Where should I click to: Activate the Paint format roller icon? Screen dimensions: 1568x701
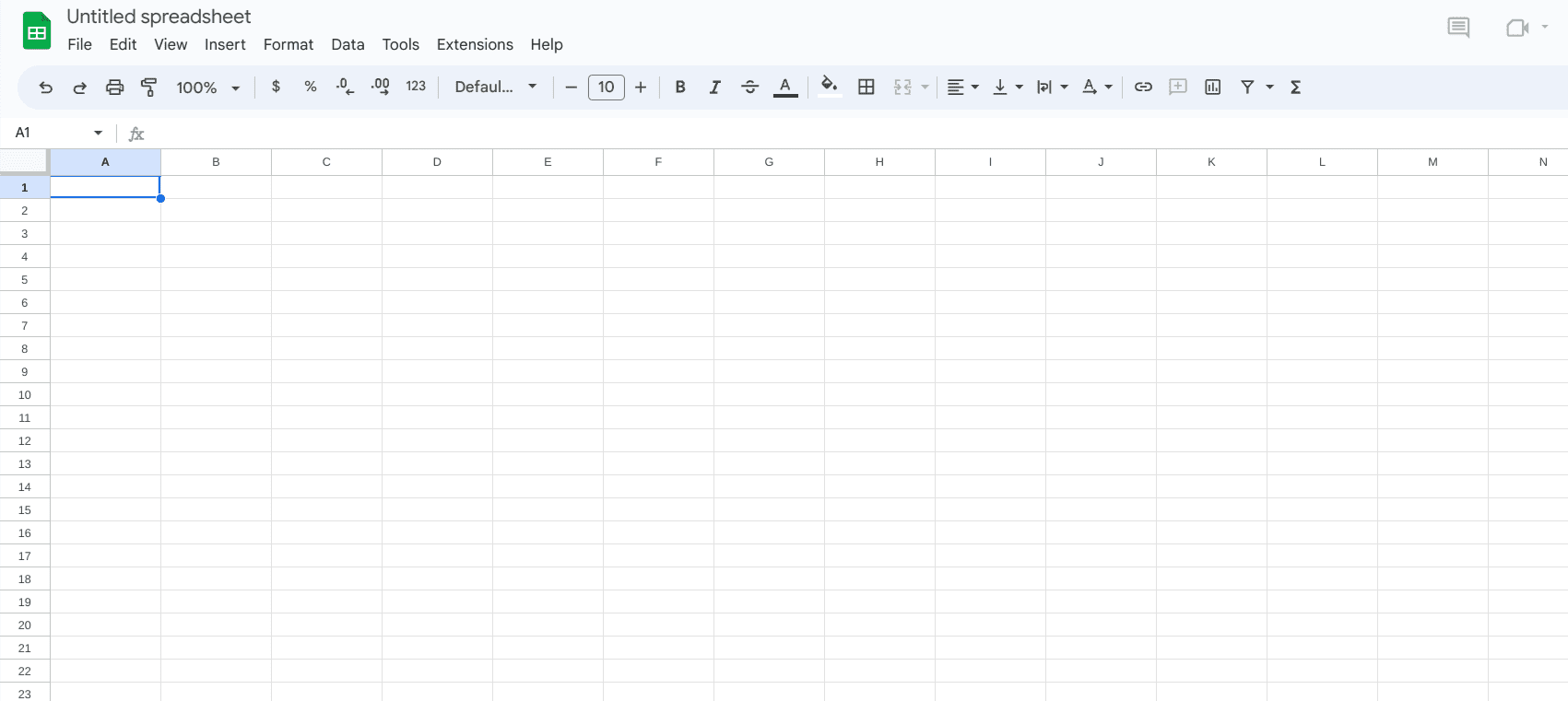pos(148,88)
